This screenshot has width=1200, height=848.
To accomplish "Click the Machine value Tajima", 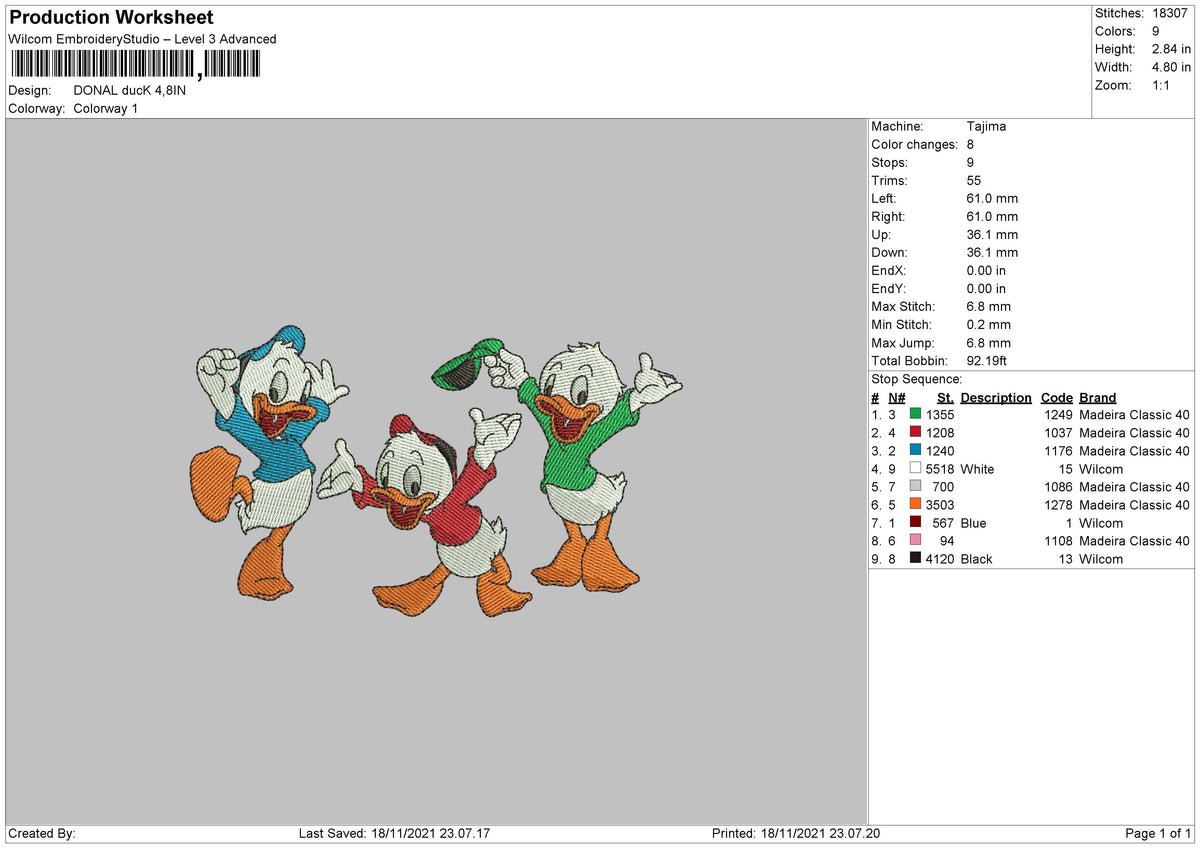I will [987, 126].
